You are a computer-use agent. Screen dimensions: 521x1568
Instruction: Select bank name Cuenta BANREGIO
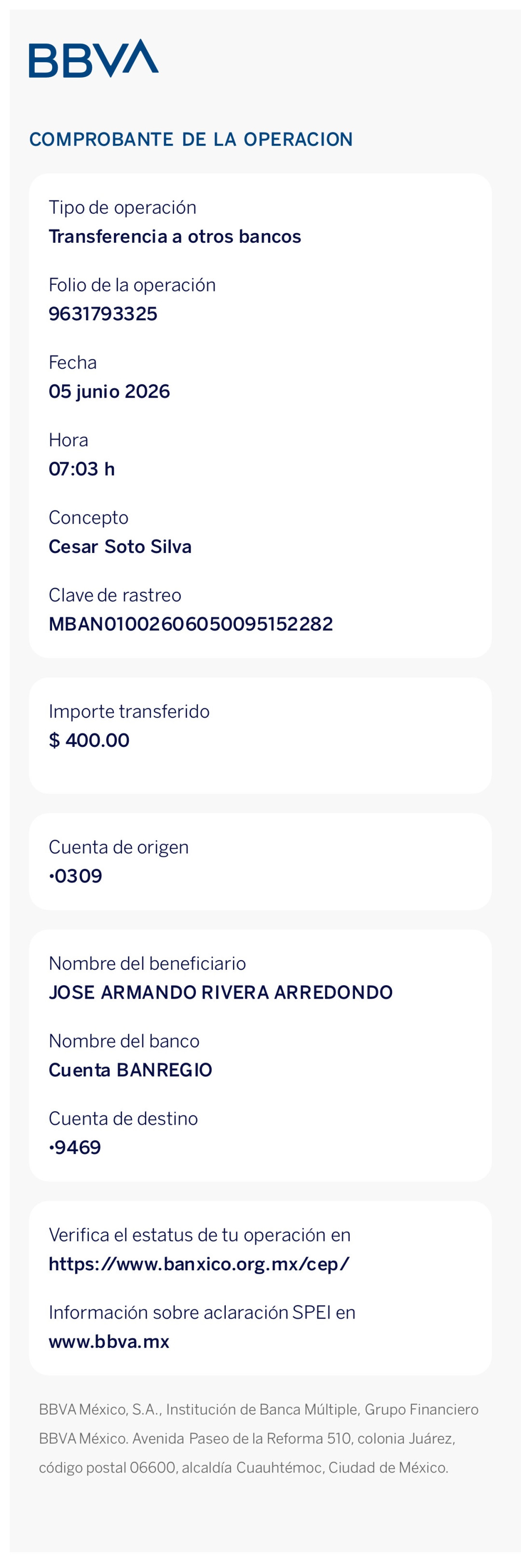(130, 1070)
